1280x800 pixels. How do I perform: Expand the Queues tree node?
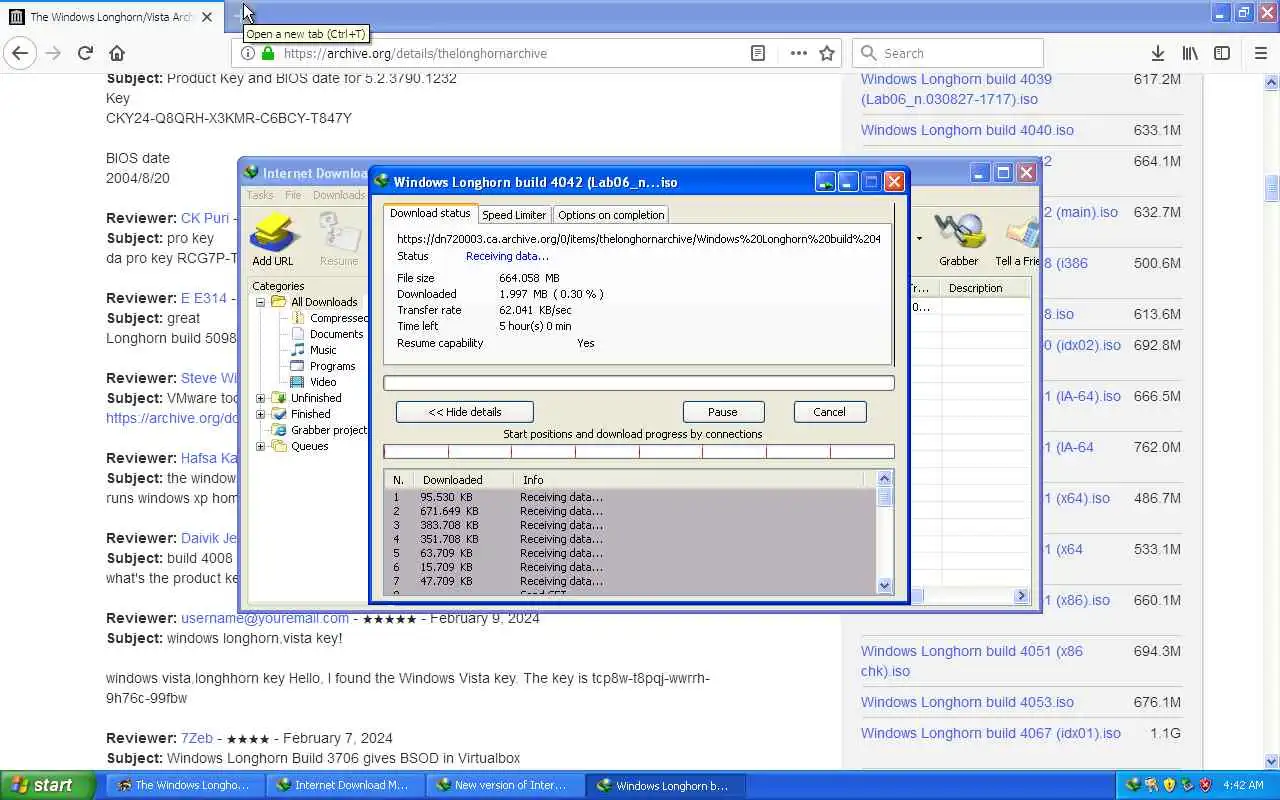260,446
